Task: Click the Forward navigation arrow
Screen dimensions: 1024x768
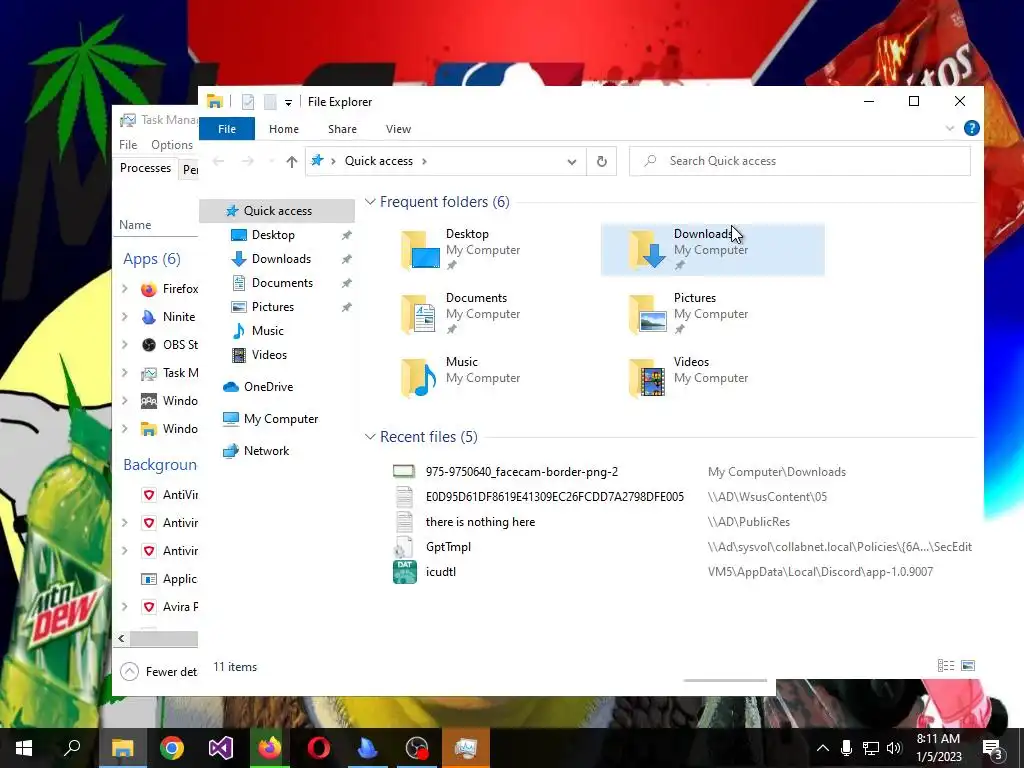Action: point(248,161)
